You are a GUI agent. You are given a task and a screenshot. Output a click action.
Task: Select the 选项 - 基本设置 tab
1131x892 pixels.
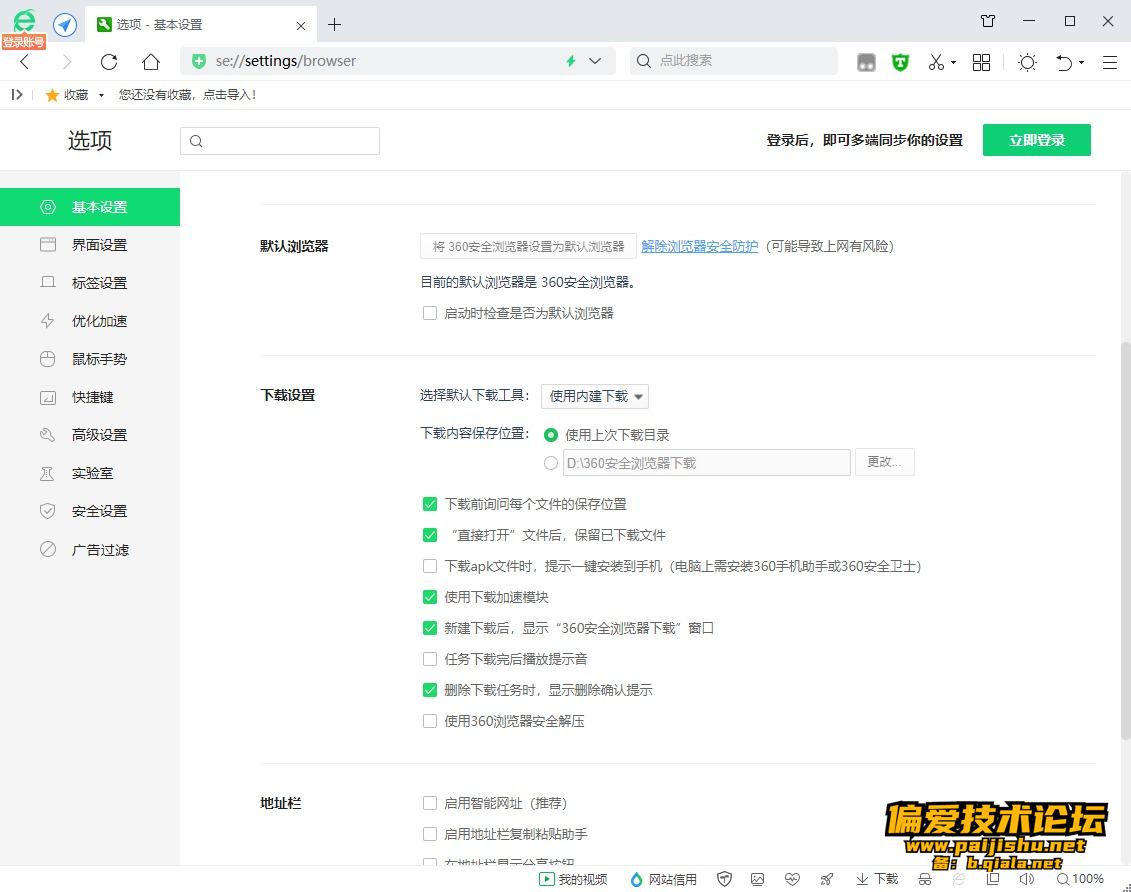click(201, 25)
